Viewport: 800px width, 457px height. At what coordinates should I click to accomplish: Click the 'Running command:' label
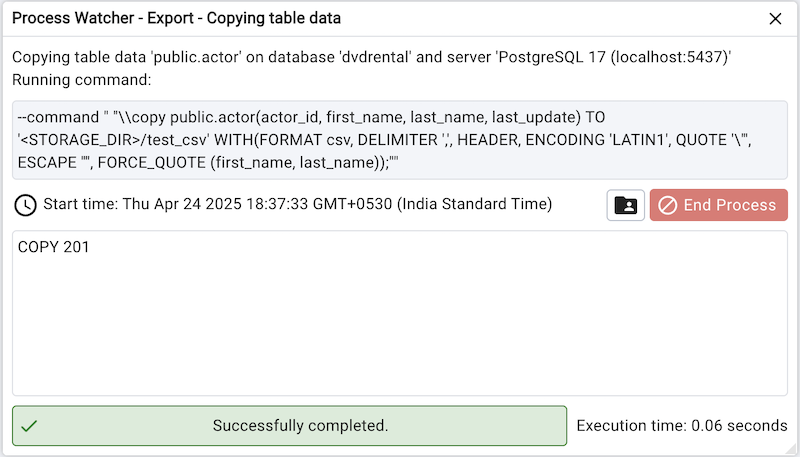[x=82, y=78]
